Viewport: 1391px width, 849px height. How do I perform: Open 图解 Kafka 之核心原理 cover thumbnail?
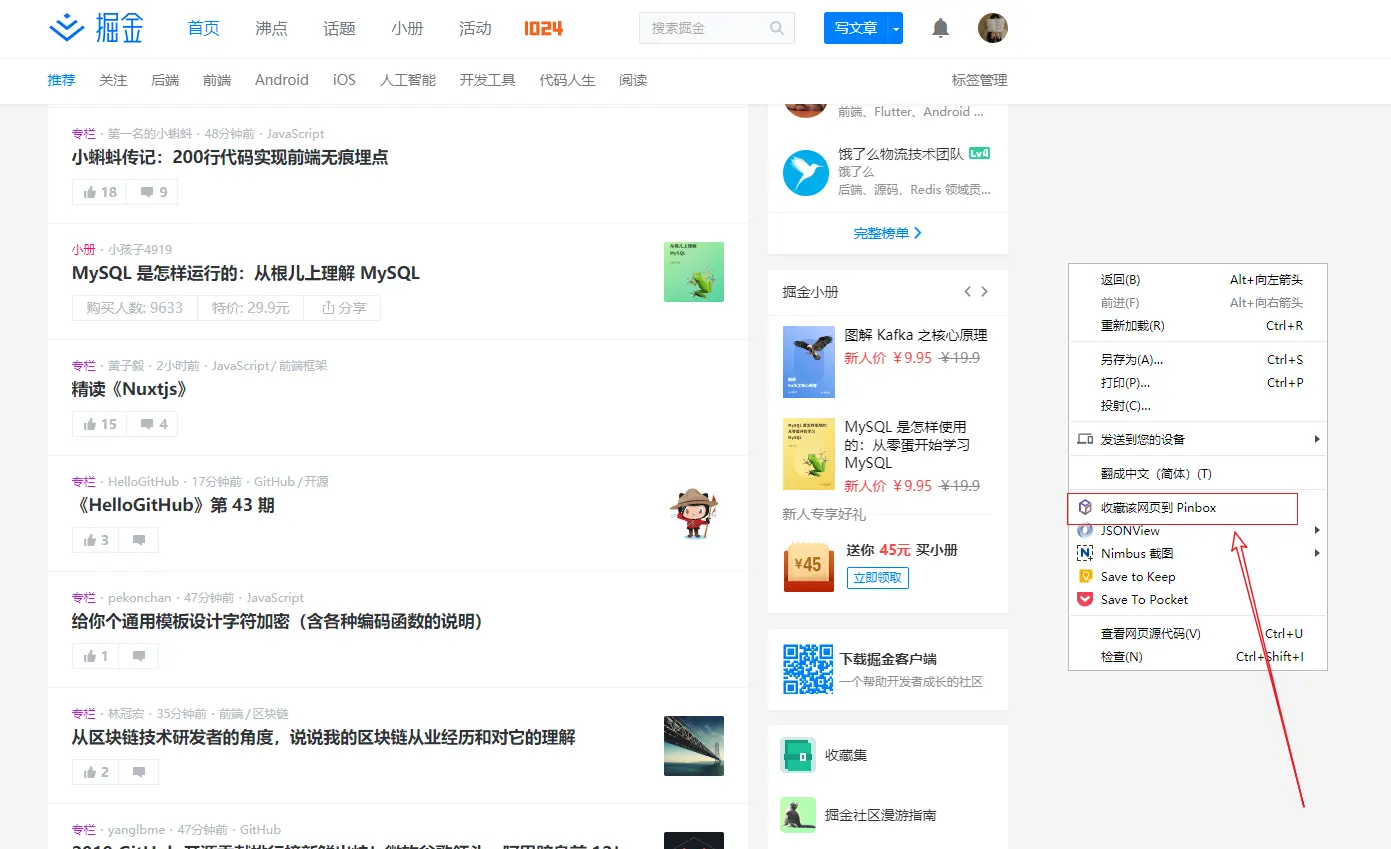point(808,362)
